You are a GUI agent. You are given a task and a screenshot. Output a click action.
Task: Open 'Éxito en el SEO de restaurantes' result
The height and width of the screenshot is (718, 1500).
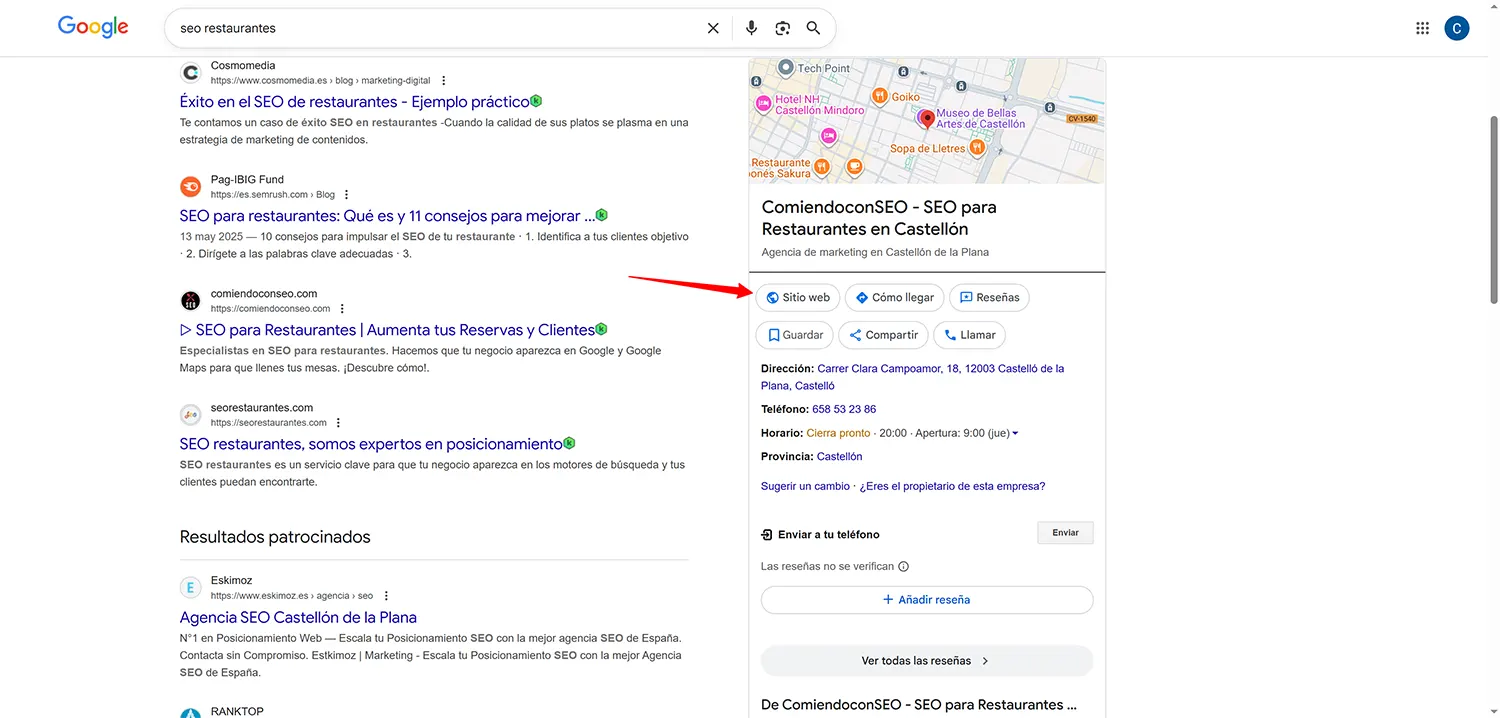coord(354,102)
